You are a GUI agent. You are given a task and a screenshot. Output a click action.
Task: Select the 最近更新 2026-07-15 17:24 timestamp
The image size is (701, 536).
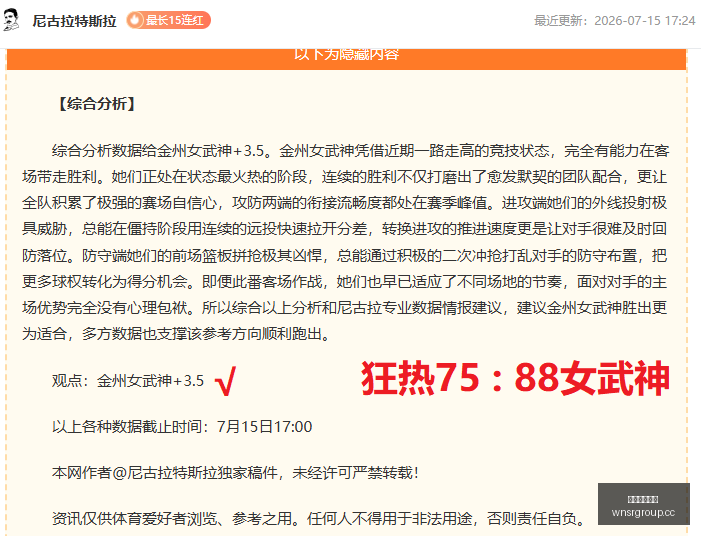click(615, 21)
